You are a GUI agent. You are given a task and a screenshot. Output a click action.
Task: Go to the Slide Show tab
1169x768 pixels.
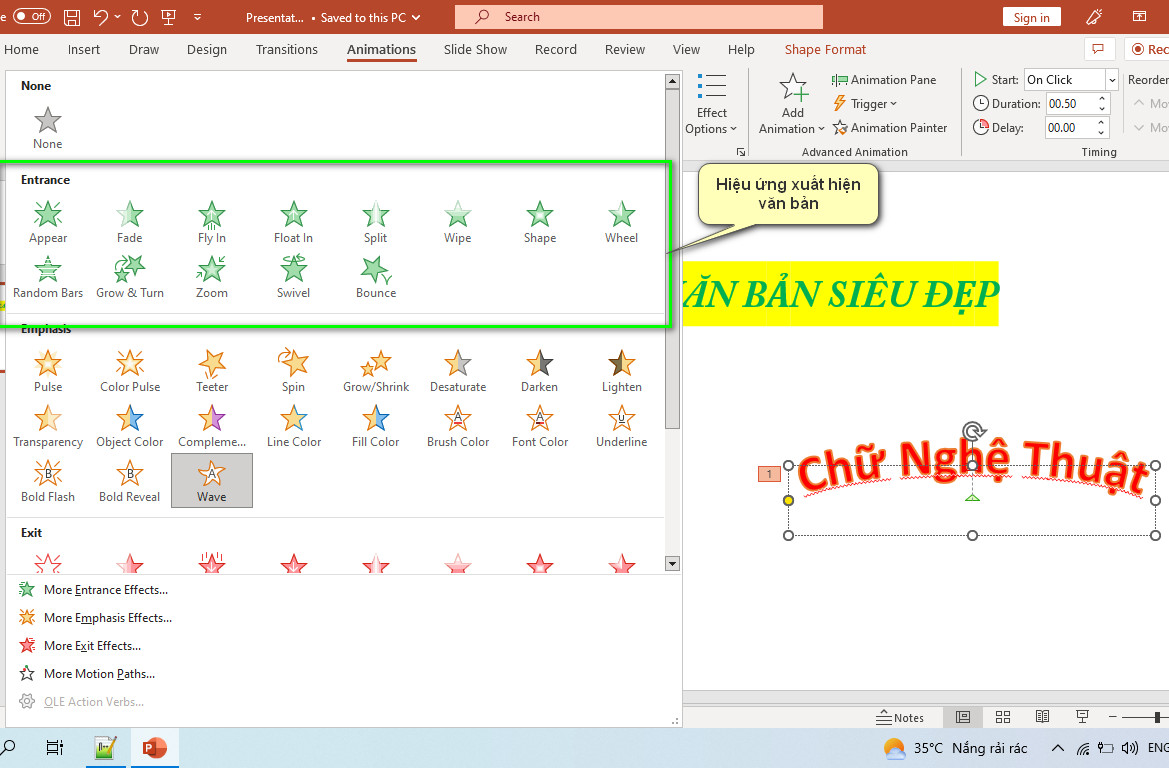(x=475, y=49)
